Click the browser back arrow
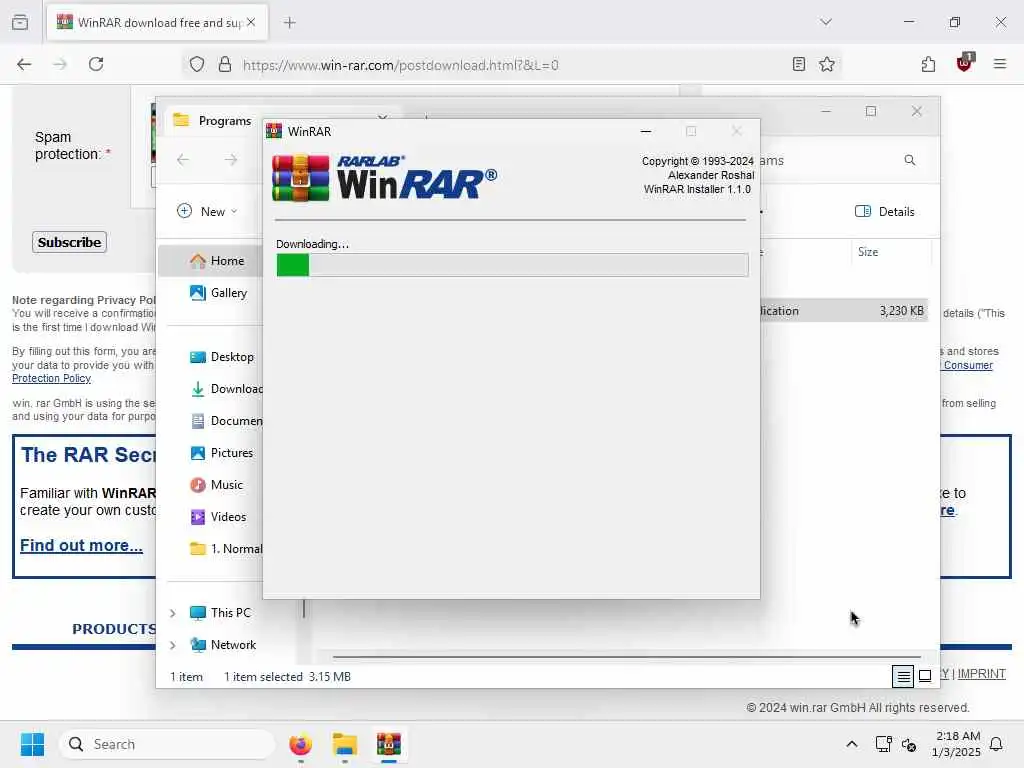Viewport: 1024px width, 768px height. click(24, 64)
